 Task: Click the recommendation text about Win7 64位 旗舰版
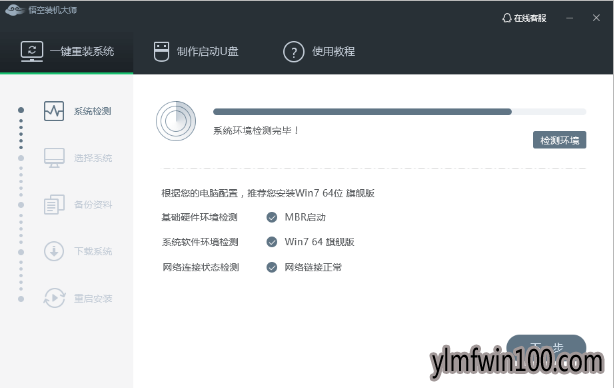(x=268, y=193)
